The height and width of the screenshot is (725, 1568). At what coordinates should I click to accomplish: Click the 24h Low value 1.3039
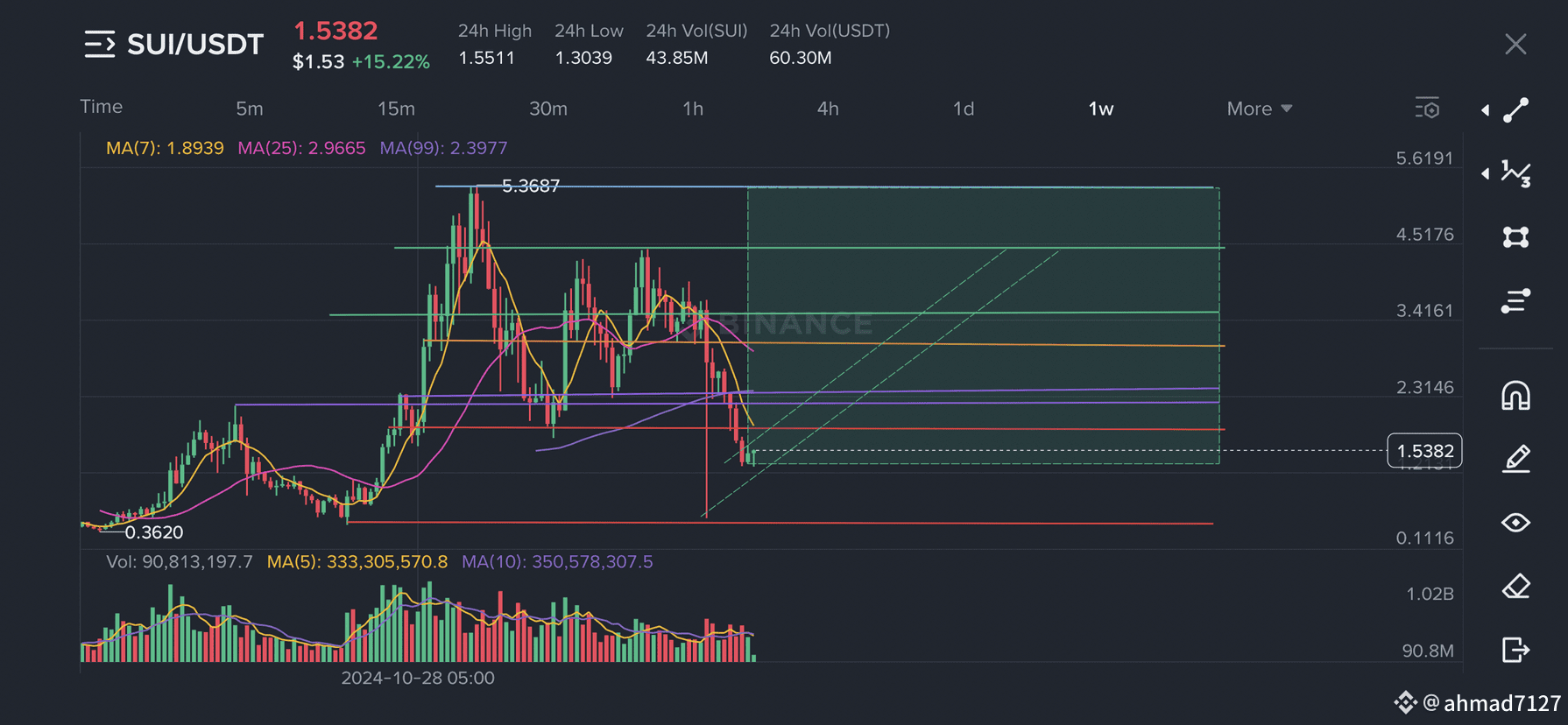pyautogui.click(x=583, y=58)
